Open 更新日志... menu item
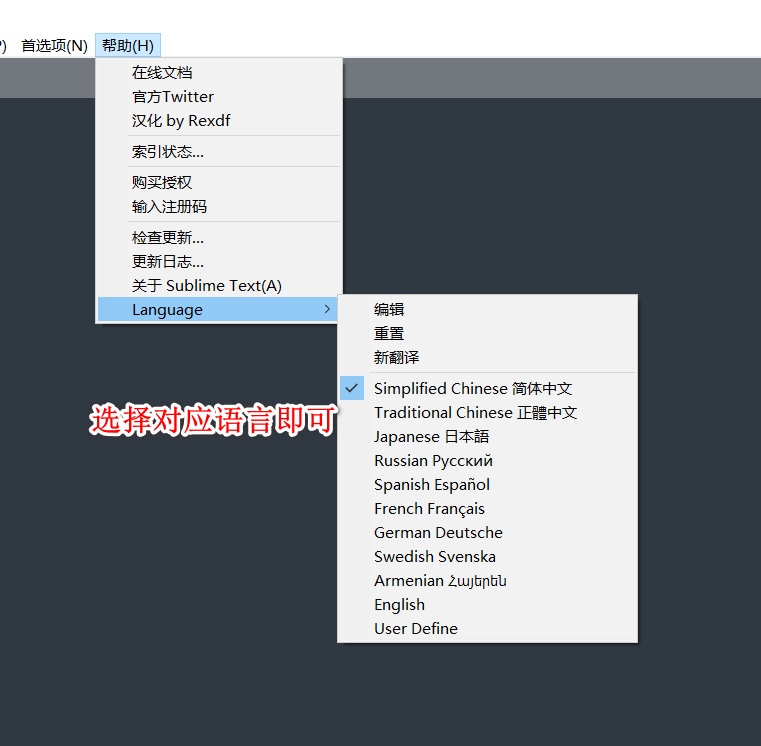761x746 pixels. (x=219, y=262)
